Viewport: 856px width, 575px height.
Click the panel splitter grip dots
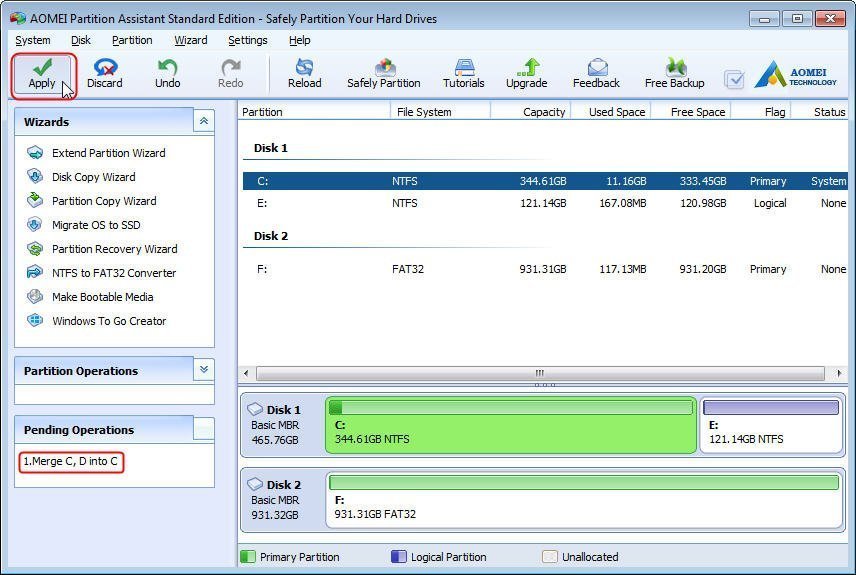(544, 385)
